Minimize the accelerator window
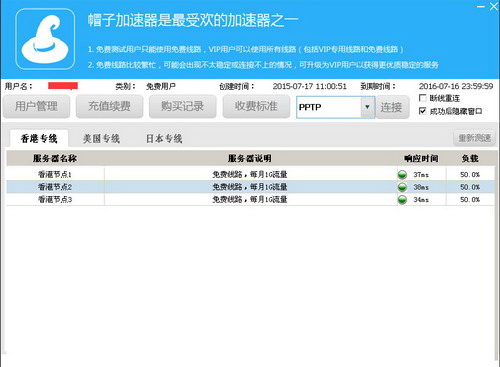Viewport: 500px width, 367px height. [x=480, y=6]
